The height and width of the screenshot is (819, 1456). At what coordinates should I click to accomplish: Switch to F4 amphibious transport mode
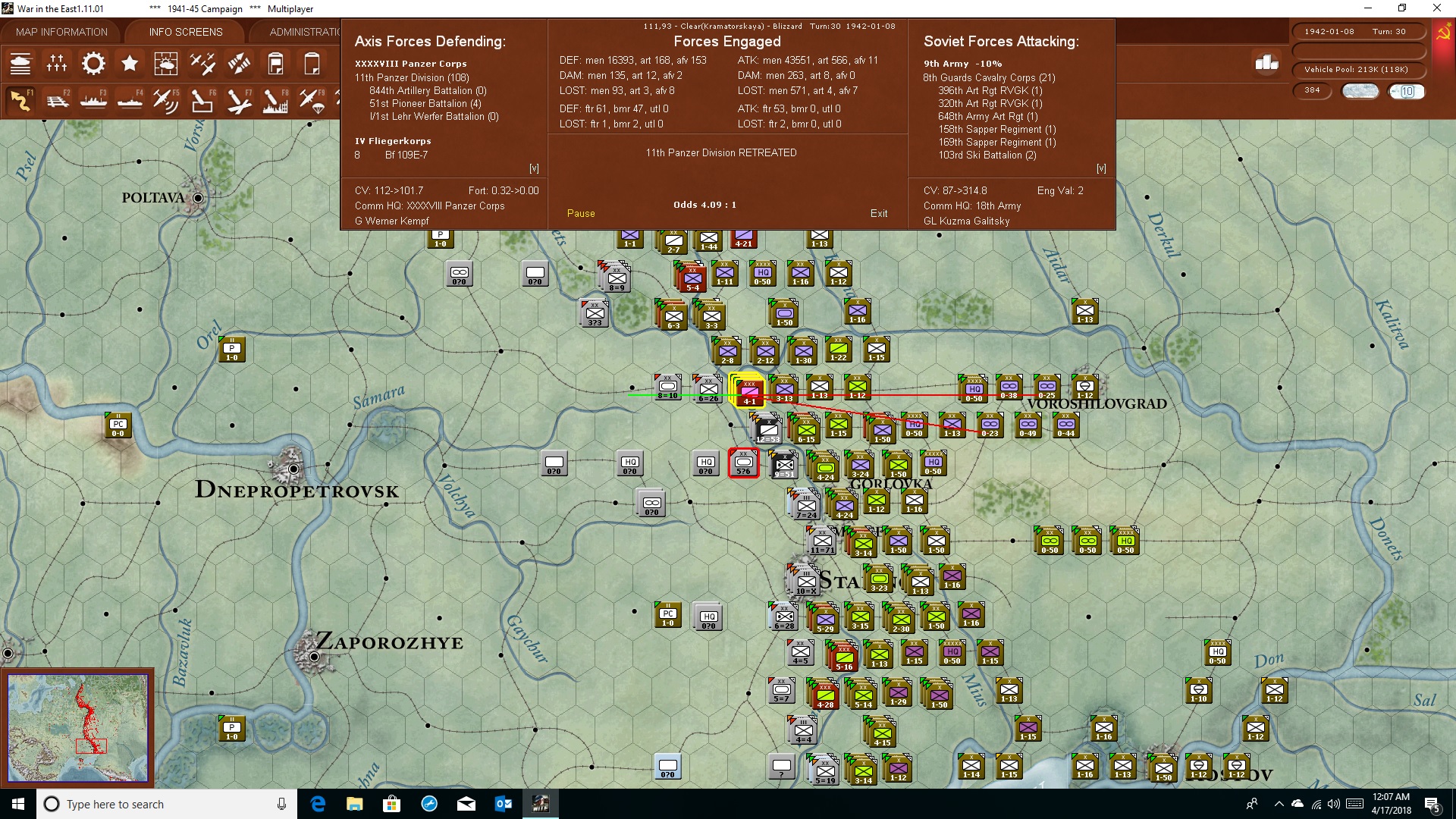[x=130, y=101]
